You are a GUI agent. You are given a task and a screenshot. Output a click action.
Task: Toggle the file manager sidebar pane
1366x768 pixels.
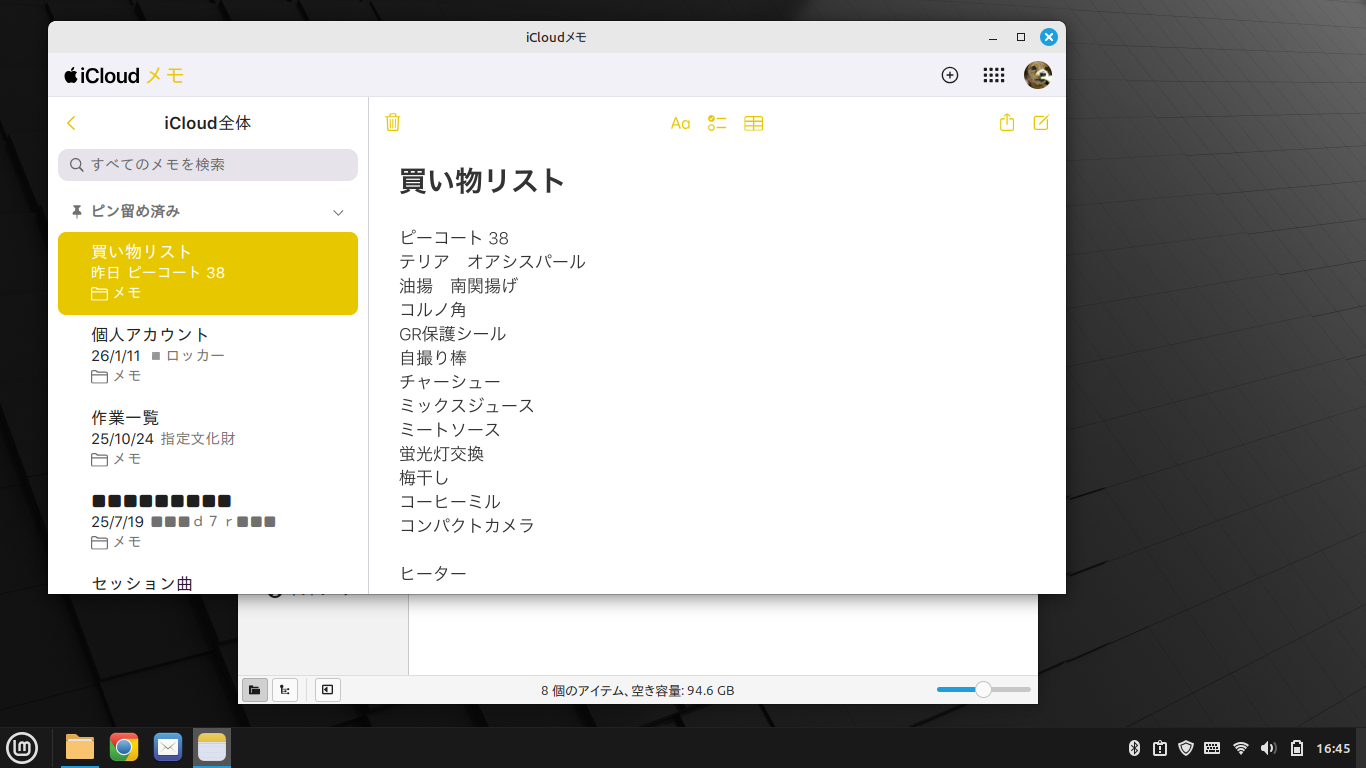pyautogui.click(x=327, y=690)
